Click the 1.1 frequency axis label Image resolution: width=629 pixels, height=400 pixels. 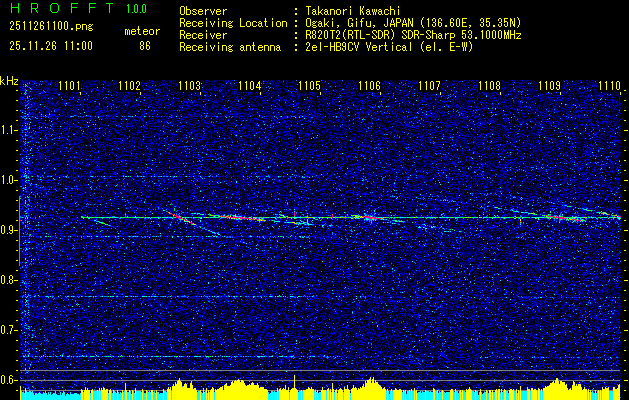click(x=8, y=130)
